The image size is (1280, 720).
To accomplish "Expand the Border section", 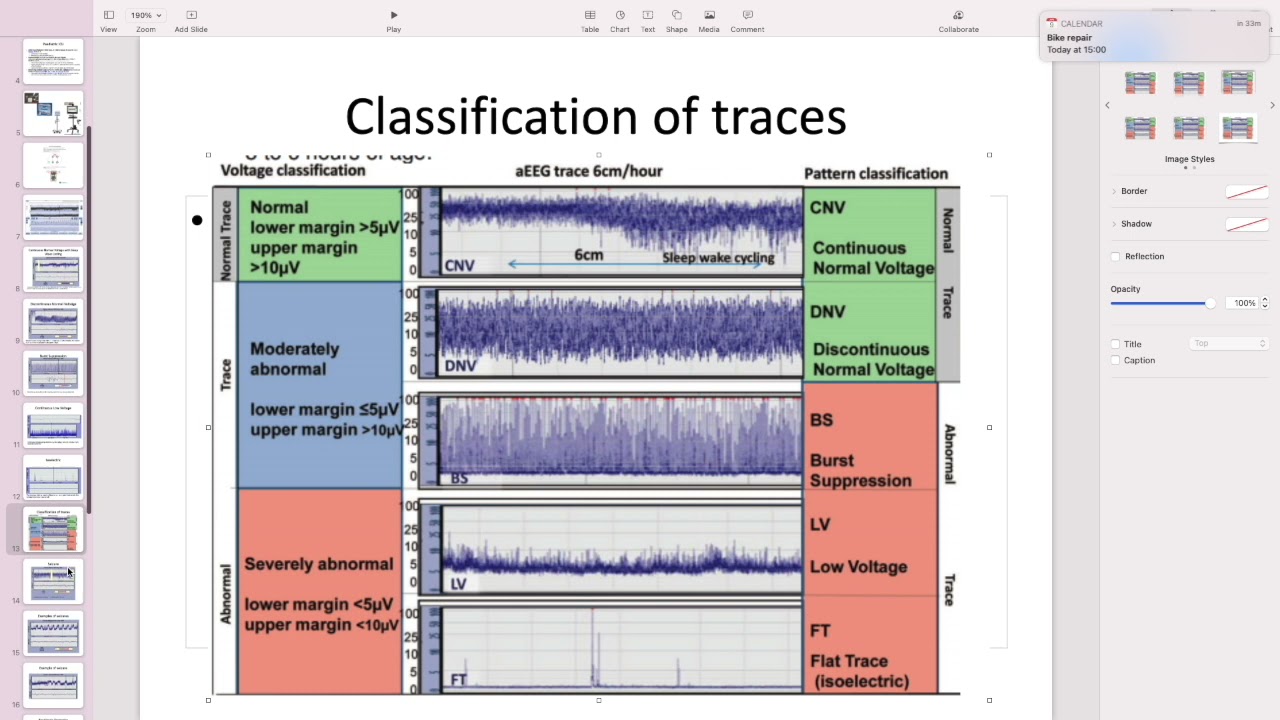I will coord(1114,191).
